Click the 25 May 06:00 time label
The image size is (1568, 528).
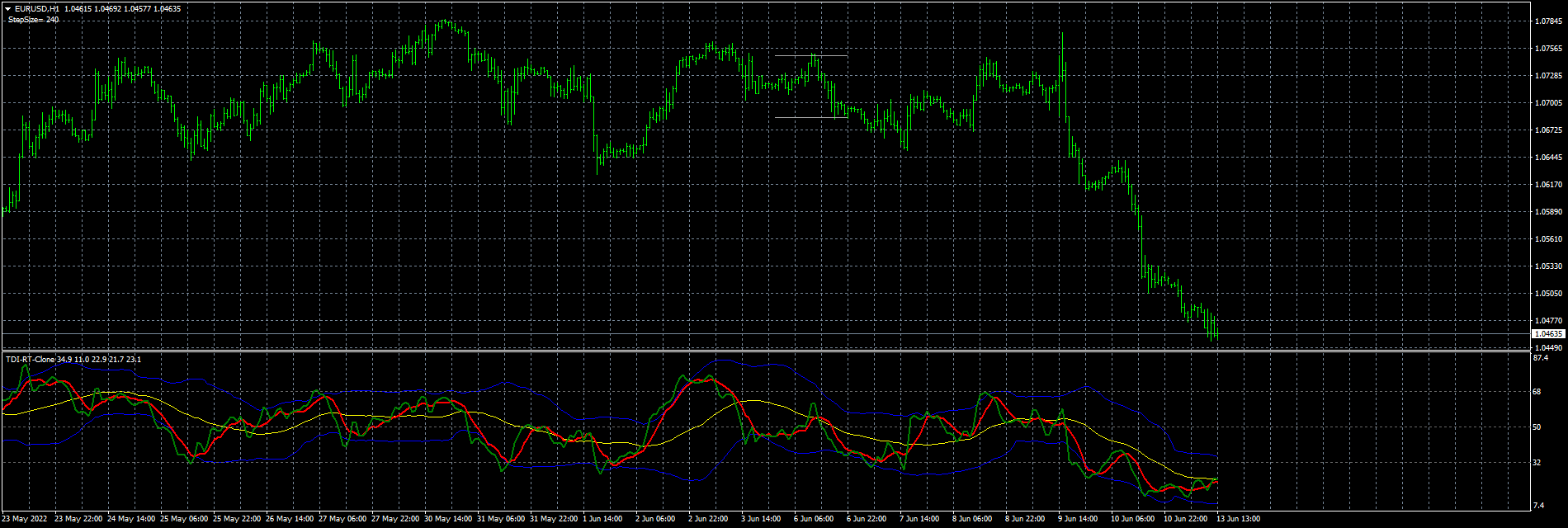(x=184, y=519)
